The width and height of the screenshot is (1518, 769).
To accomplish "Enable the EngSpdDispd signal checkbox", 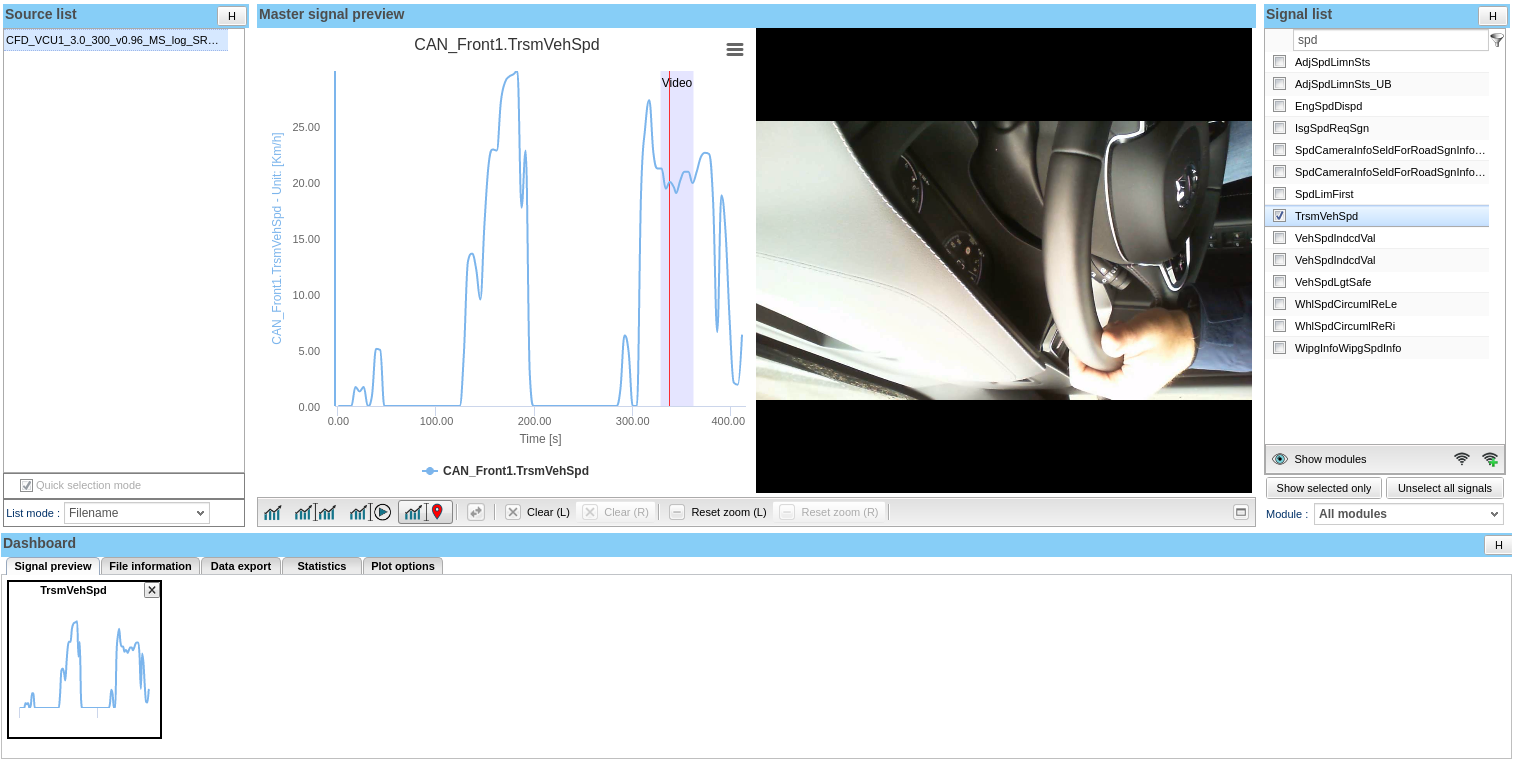I will (1279, 106).
